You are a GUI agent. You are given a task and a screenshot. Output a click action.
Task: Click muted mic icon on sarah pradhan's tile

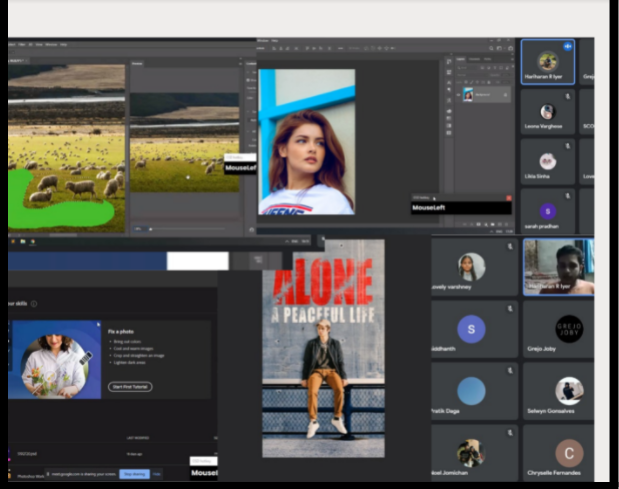(x=567, y=196)
